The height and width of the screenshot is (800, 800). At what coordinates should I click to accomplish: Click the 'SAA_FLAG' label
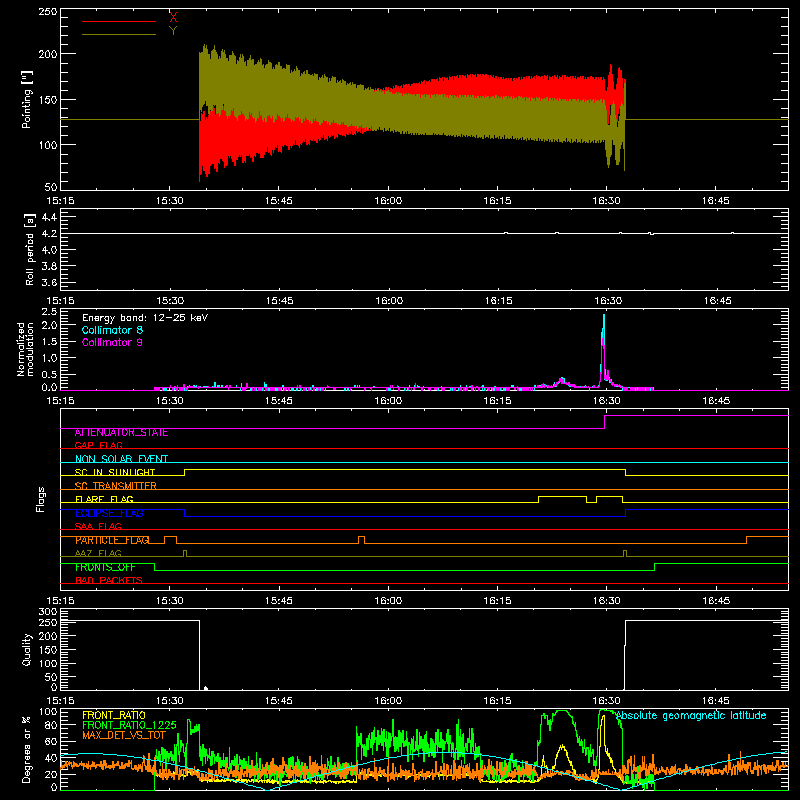(98, 526)
